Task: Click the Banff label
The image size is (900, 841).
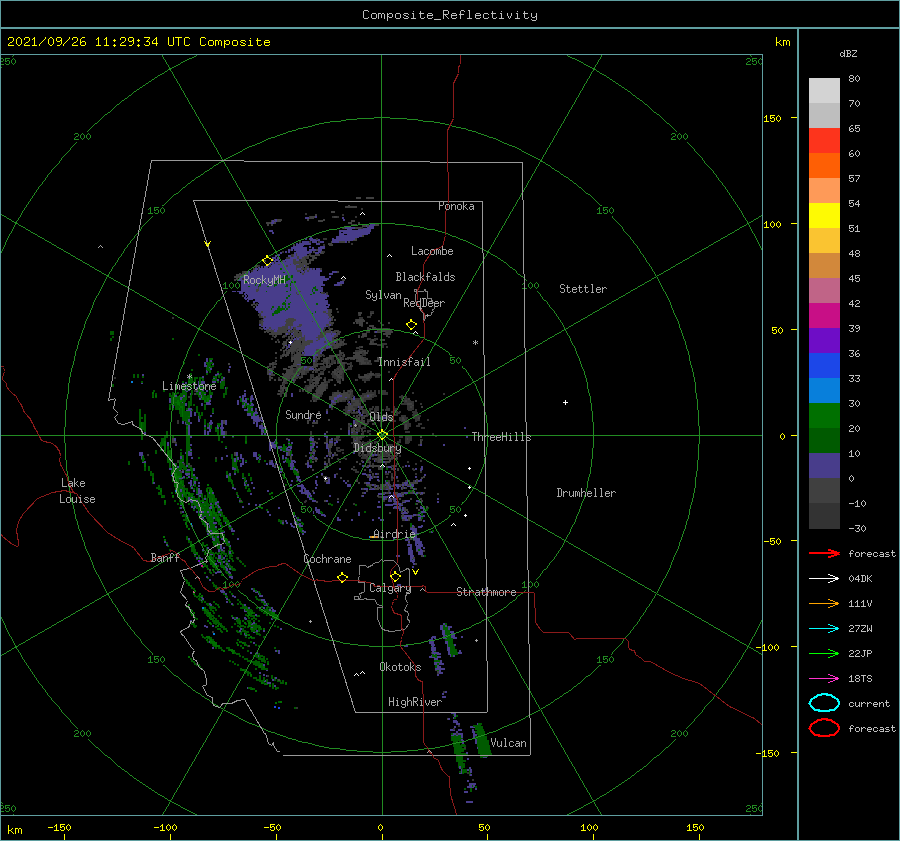Action: click(165, 557)
